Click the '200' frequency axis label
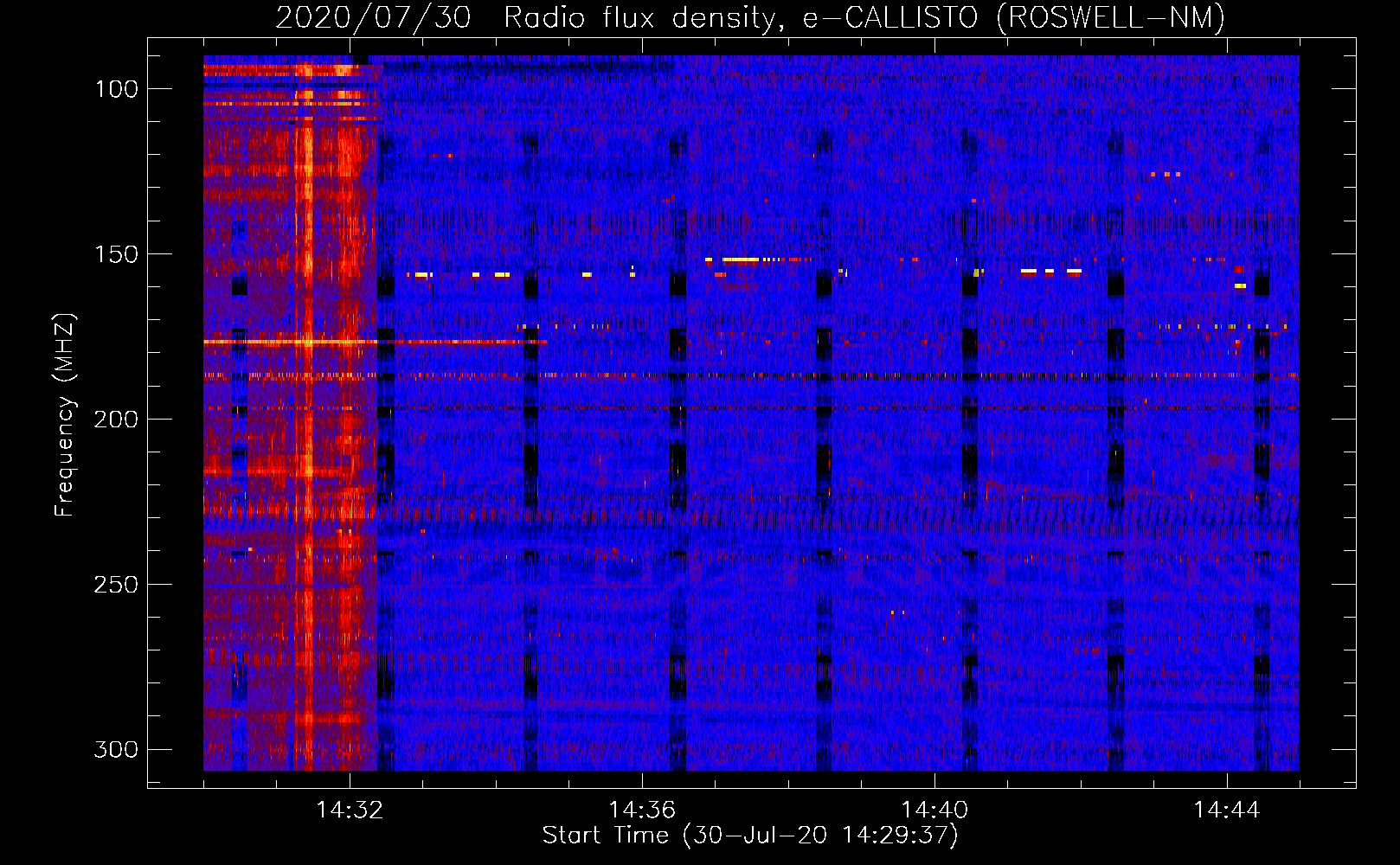Viewport: 1400px width, 865px height. [x=116, y=420]
